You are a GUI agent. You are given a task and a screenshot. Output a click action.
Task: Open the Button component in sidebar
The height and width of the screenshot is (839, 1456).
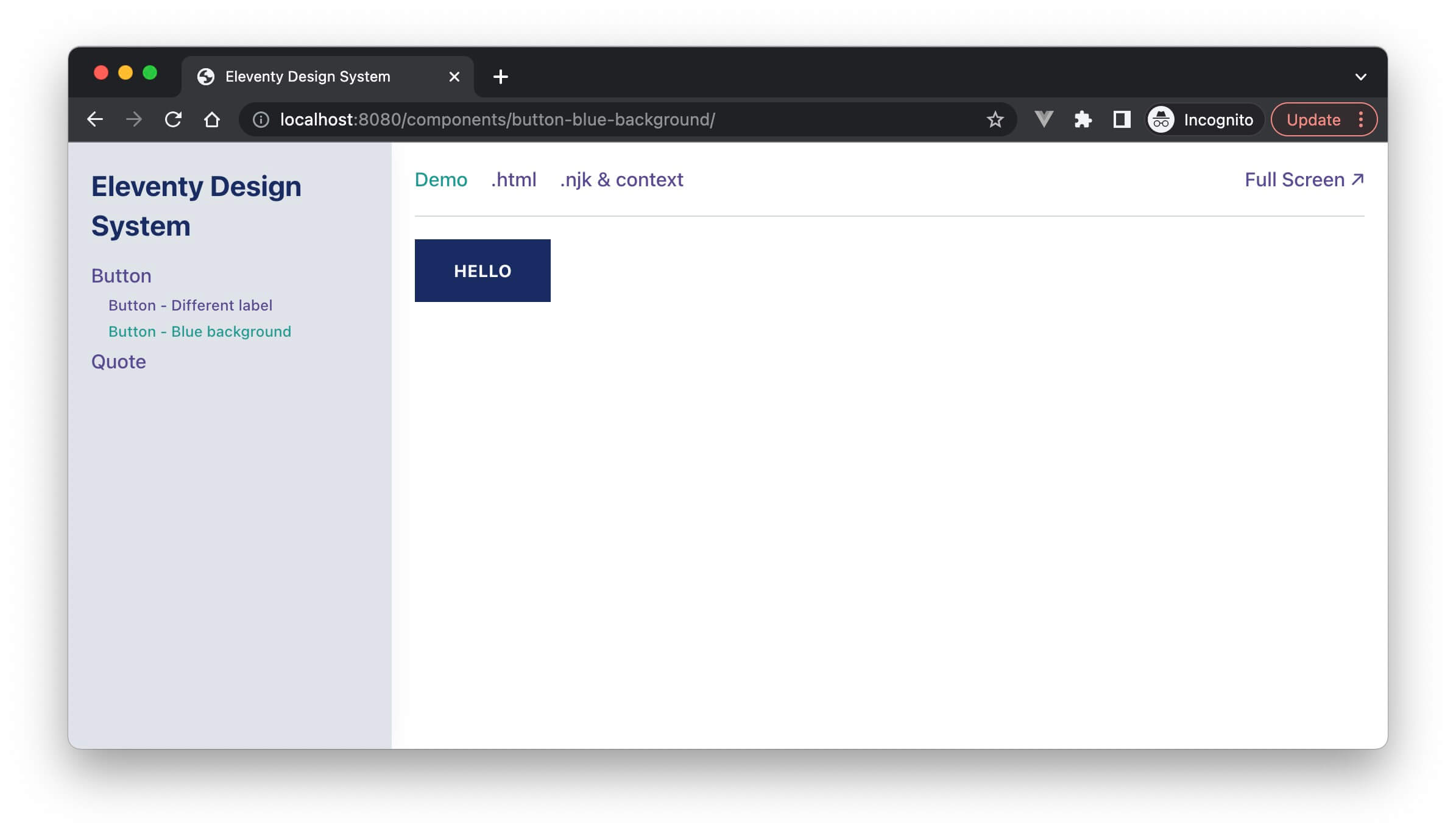pos(121,276)
